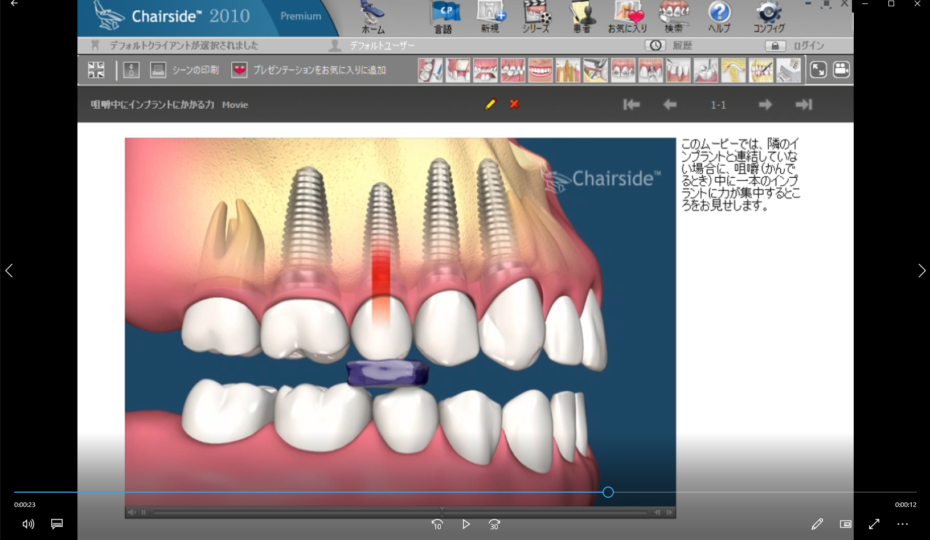Viewport: 930px width, 540px height.
Task: Delete with the red X icon
Action: click(x=514, y=104)
